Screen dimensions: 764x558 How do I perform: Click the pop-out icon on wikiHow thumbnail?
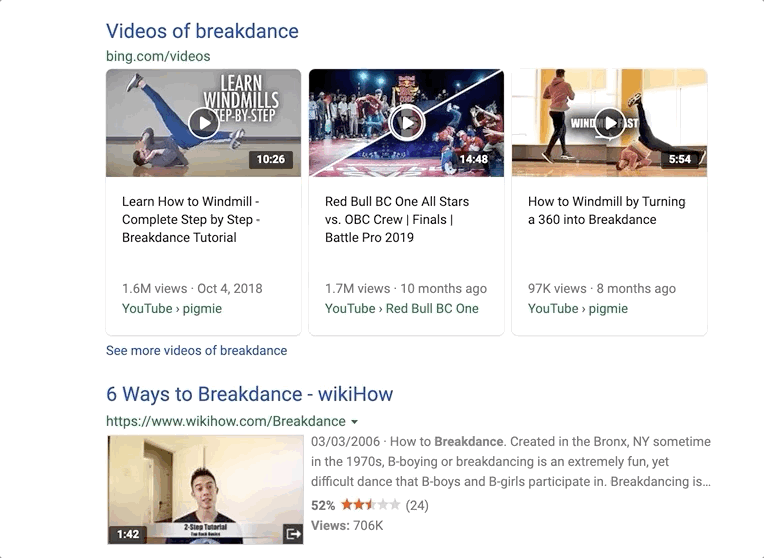(293, 534)
